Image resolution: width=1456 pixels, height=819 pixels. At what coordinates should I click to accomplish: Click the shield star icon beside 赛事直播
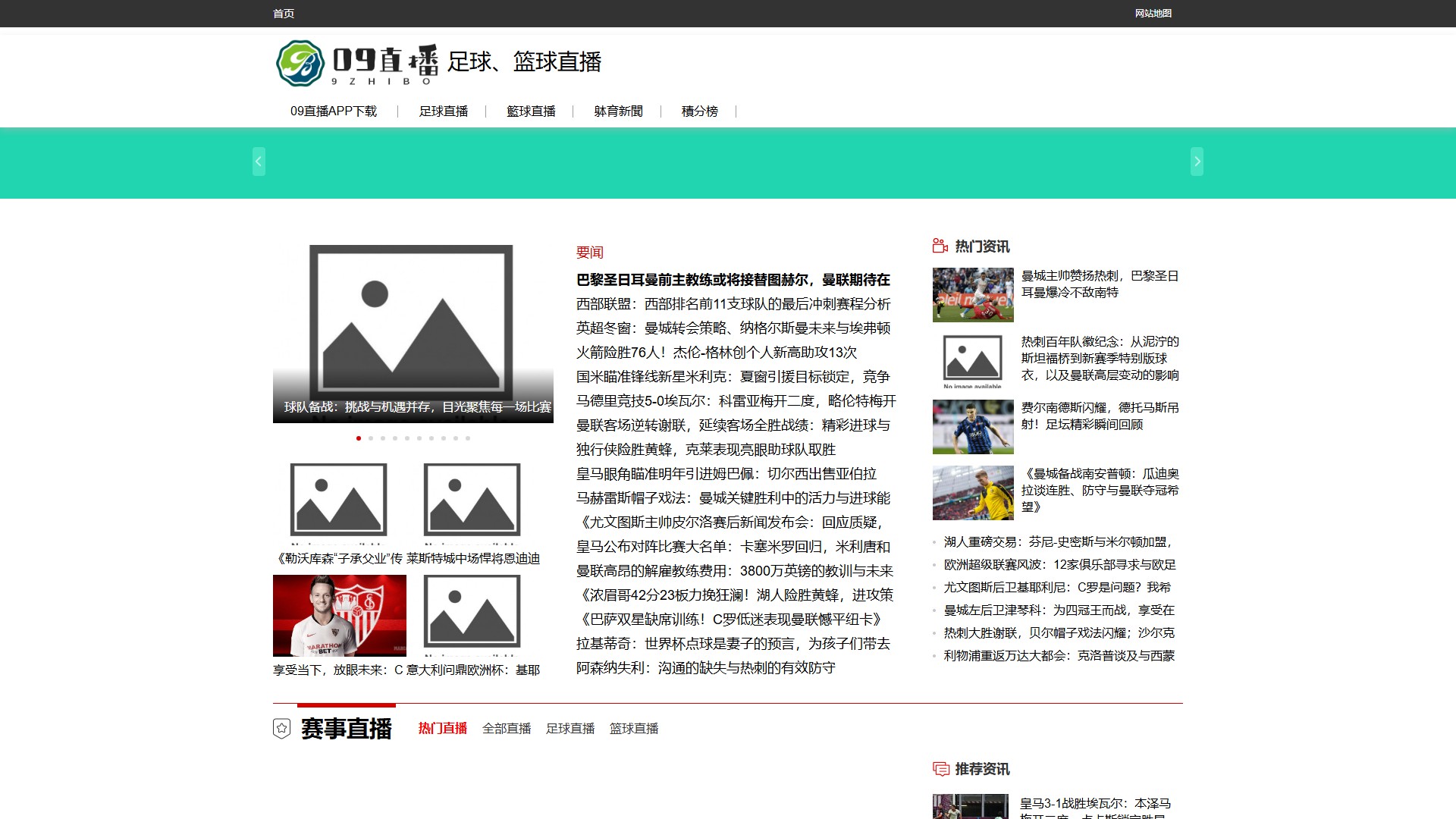(281, 729)
